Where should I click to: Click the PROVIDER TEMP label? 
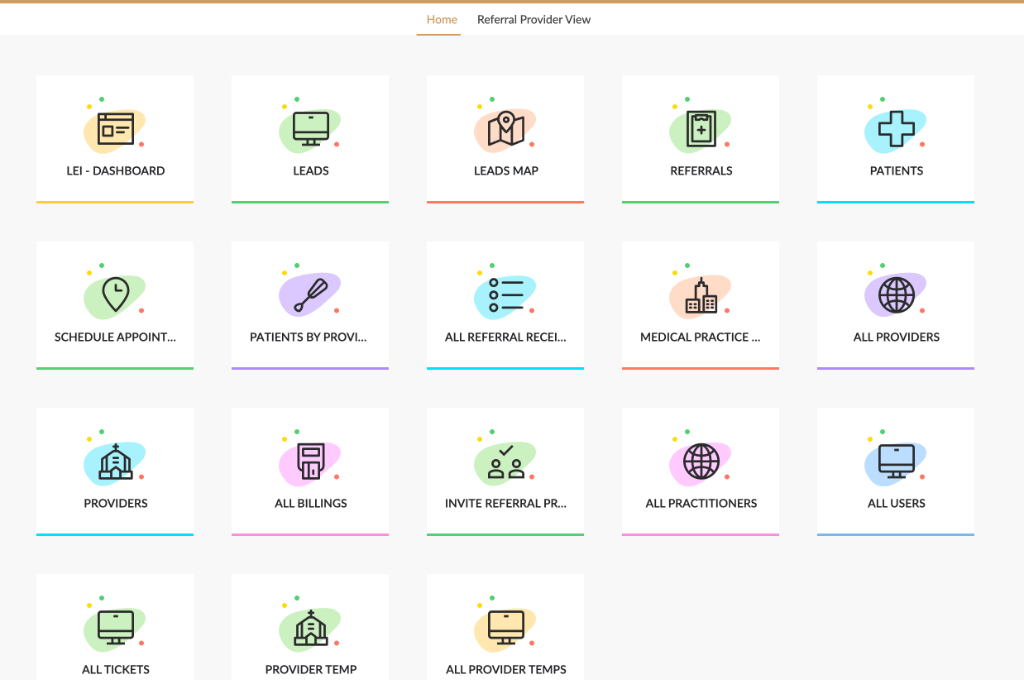[x=311, y=670]
